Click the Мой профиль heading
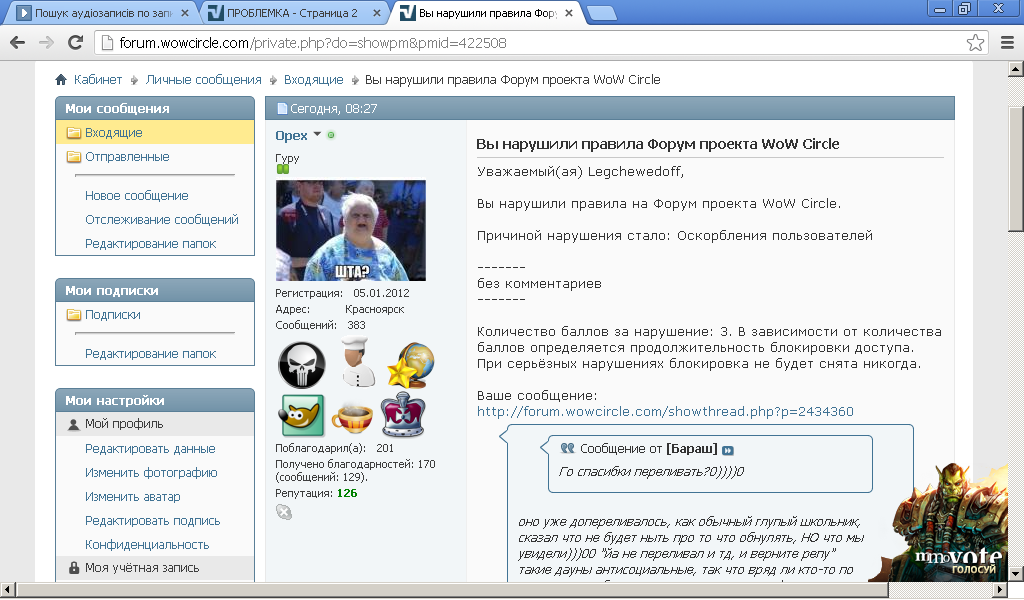Viewport: 1024px width, 600px height. point(124,424)
